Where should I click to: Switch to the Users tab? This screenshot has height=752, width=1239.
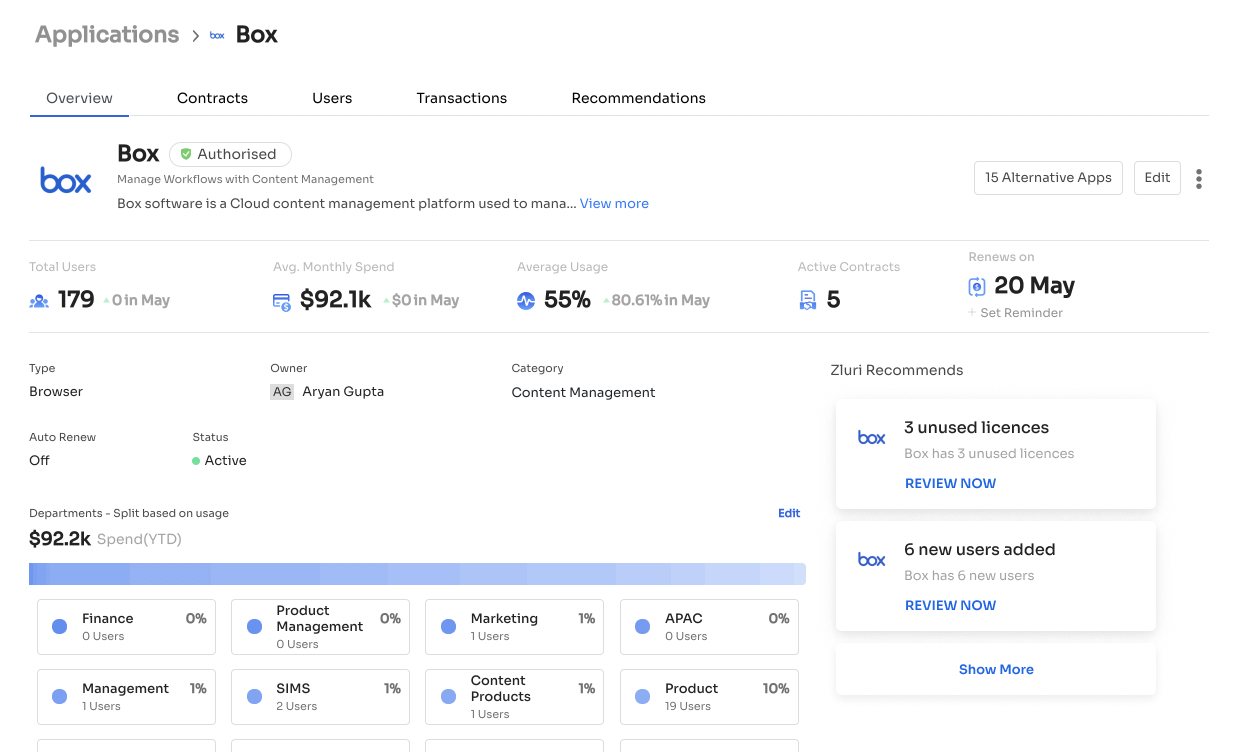pyautogui.click(x=332, y=98)
